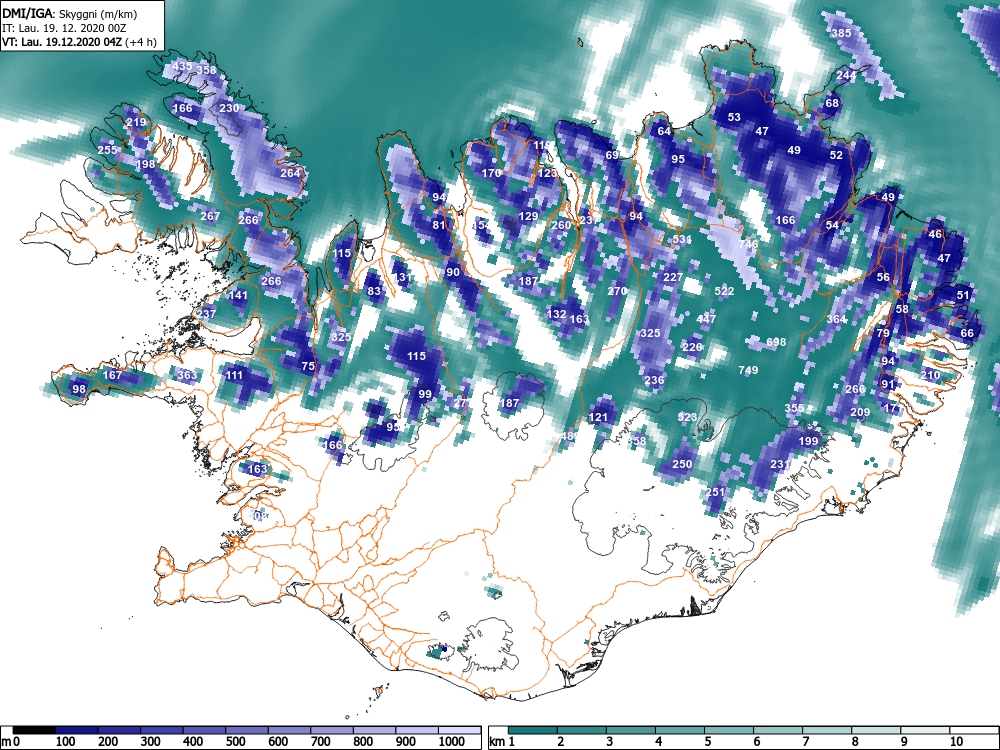Click the visibility value 227 on the map
The width and height of the screenshot is (1000, 750).
tap(673, 277)
